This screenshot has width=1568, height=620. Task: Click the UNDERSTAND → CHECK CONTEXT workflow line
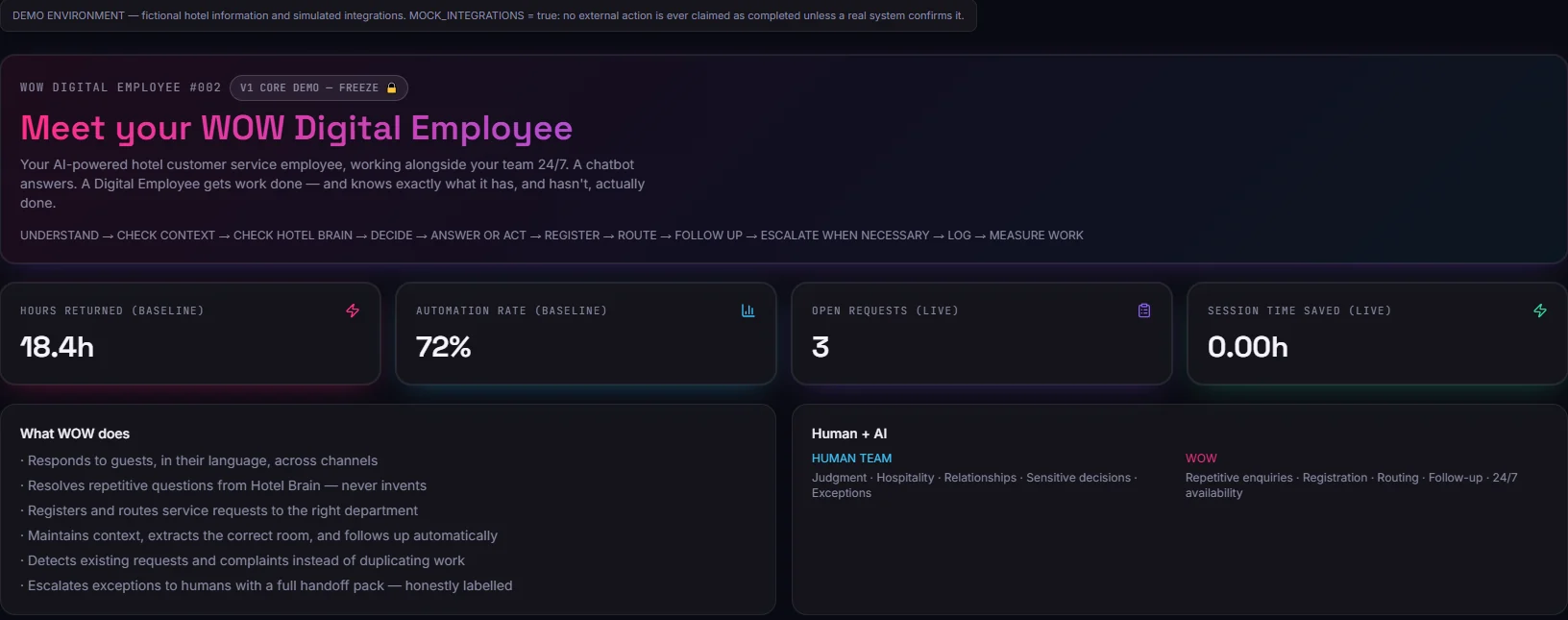tap(551, 236)
